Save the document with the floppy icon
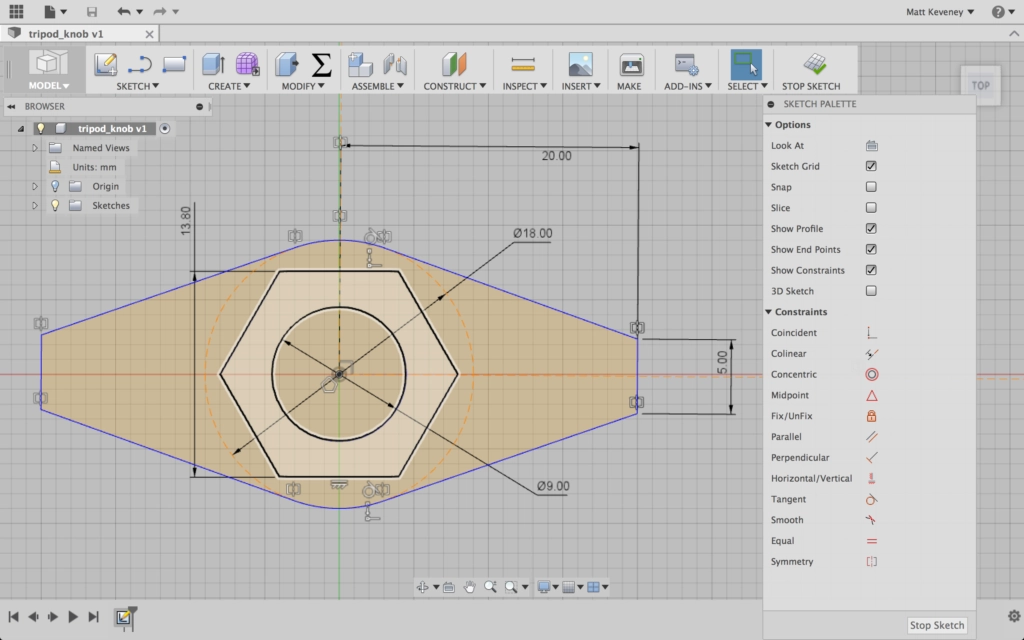 pyautogui.click(x=91, y=11)
